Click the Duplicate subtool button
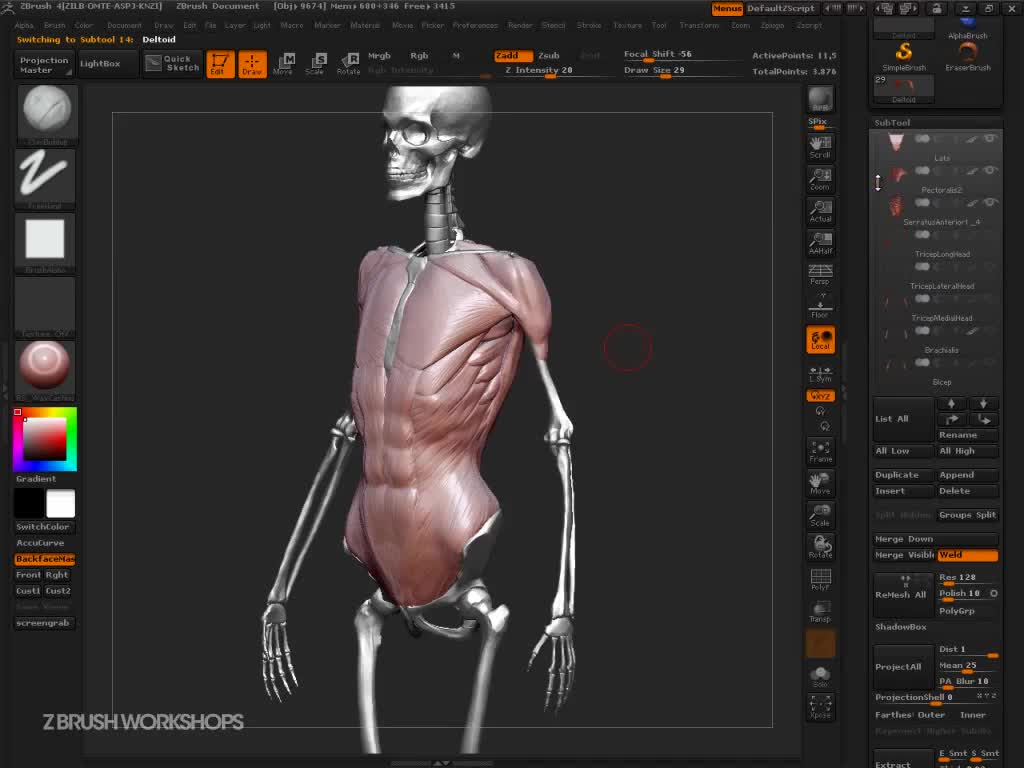The image size is (1024, 768). pyautogui.click(x=903, y=475)
